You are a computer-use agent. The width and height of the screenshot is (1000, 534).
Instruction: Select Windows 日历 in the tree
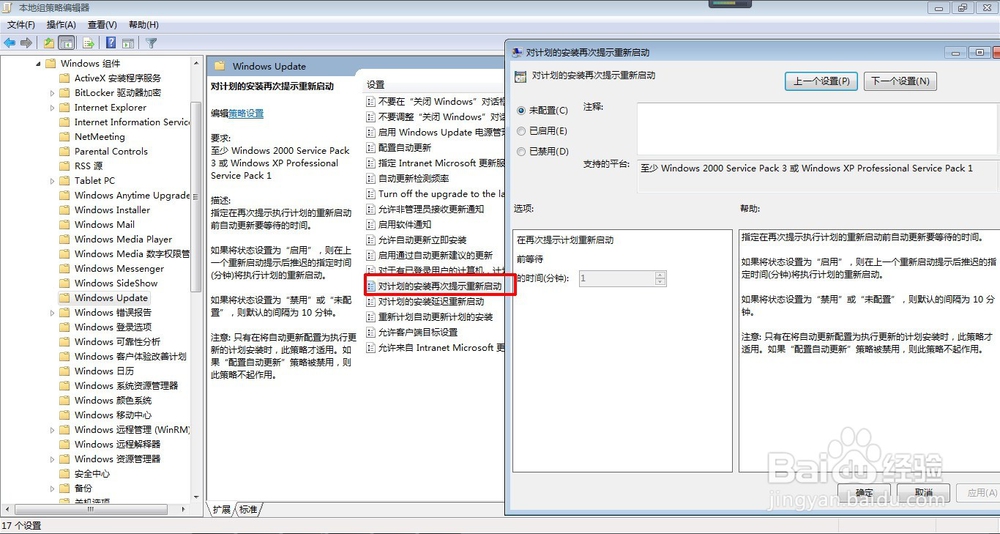[105, 371]
